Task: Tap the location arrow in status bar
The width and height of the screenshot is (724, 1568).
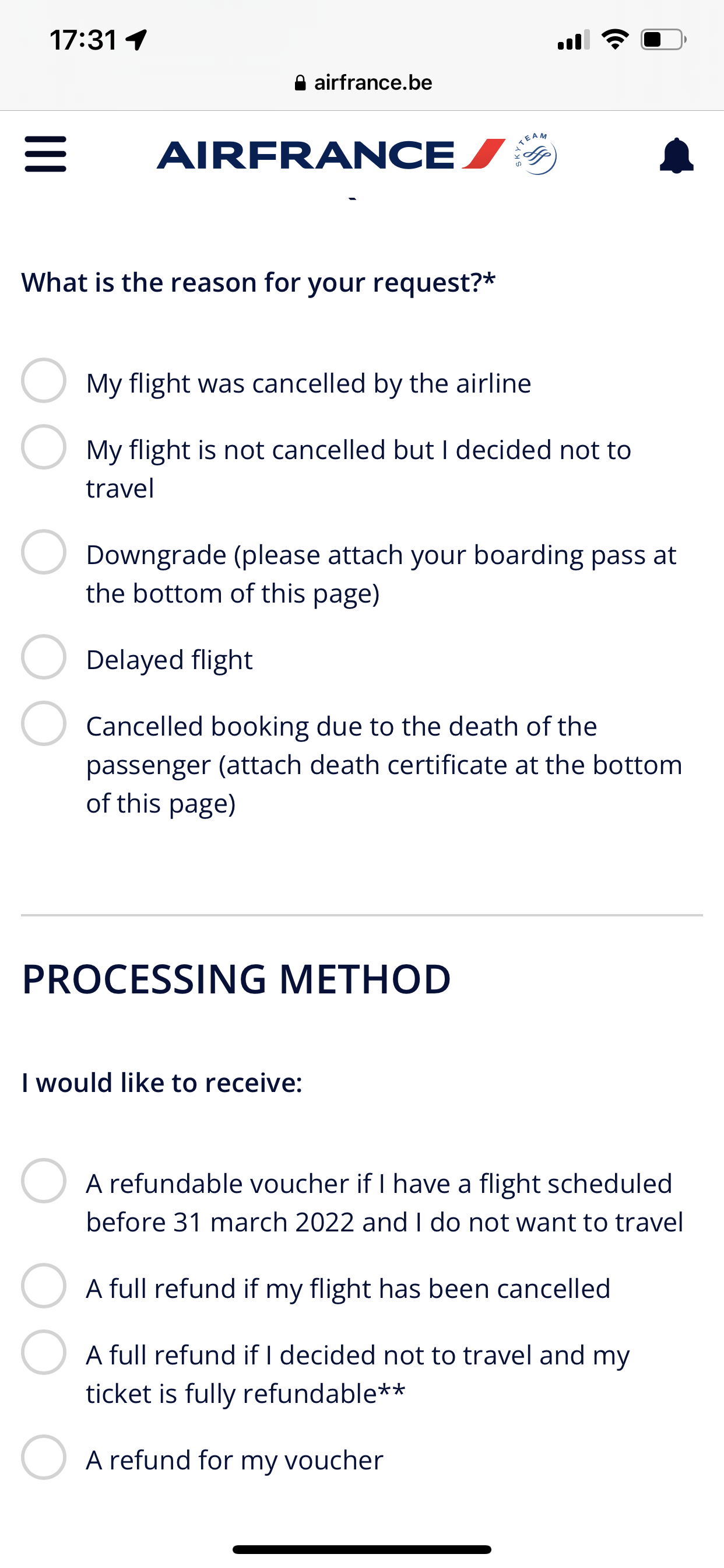Action: click(136, 40)
